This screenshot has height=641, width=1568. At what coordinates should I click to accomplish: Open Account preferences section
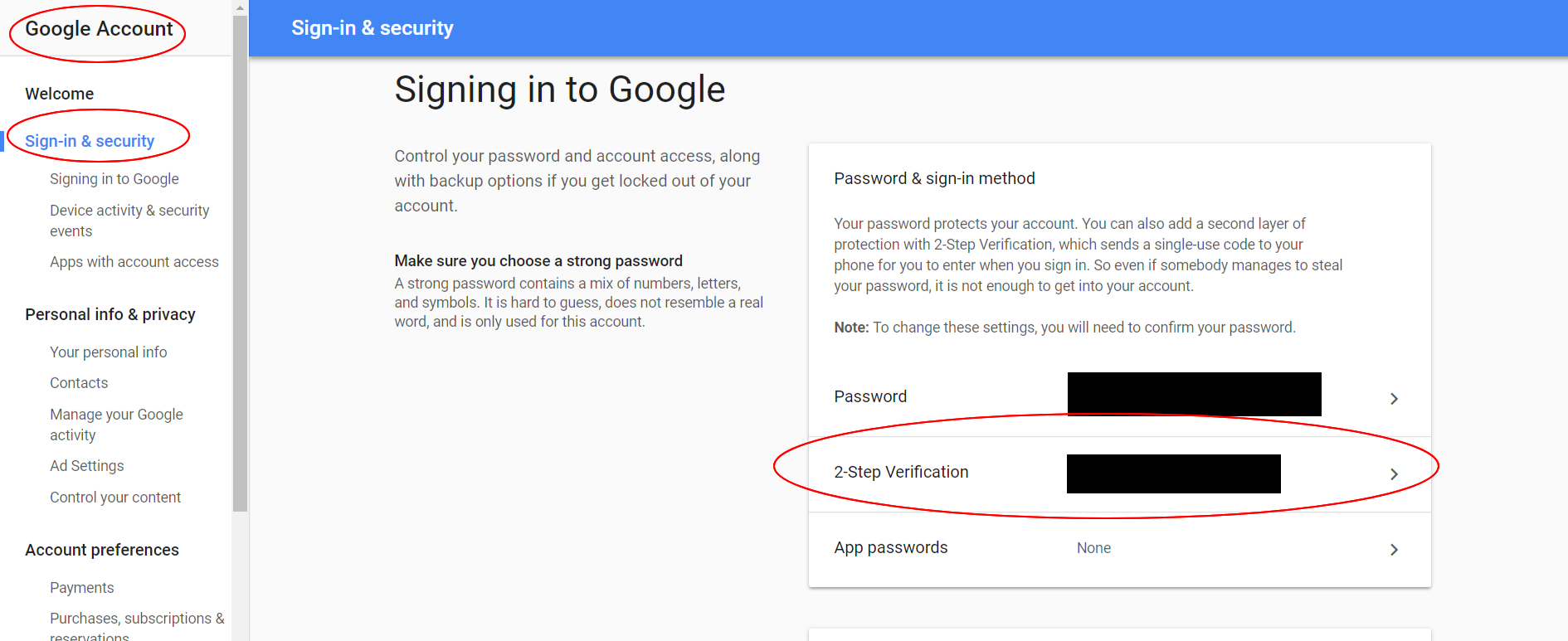(x=102, y=550)
